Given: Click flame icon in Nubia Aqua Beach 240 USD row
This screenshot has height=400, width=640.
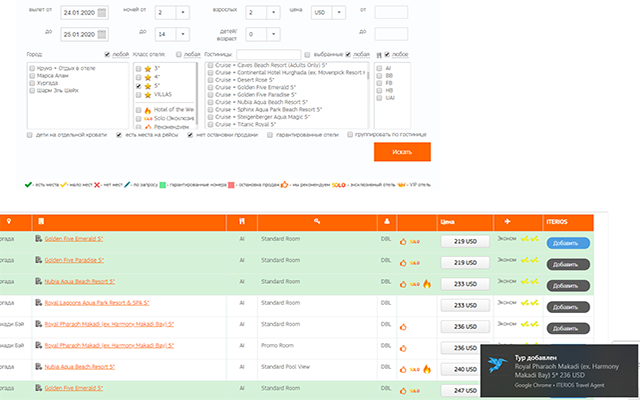Looking at the screenshot, I should (427, 369).
